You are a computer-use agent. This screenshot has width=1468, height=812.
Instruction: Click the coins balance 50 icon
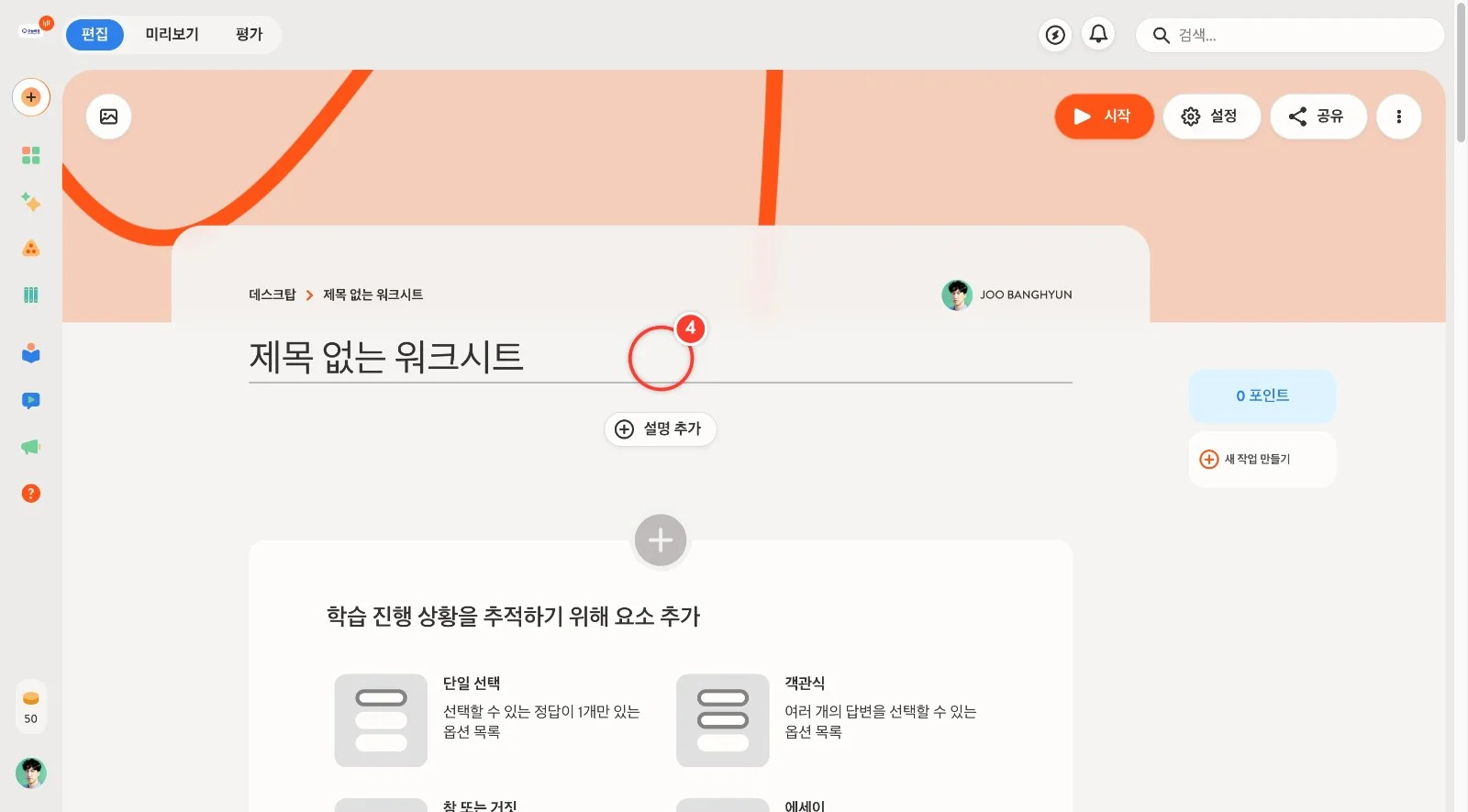[x=31, y=707]
